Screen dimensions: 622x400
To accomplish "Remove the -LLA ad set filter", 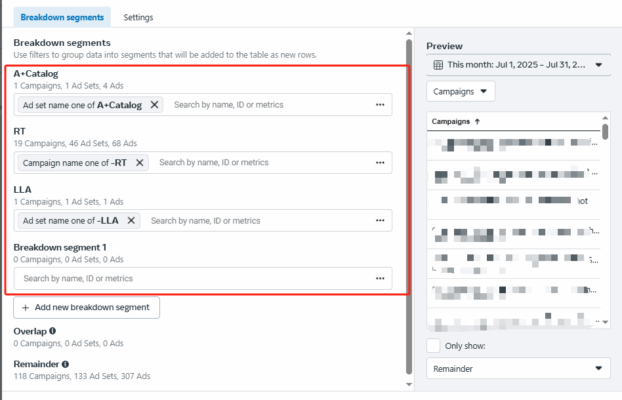I will 131,220.
